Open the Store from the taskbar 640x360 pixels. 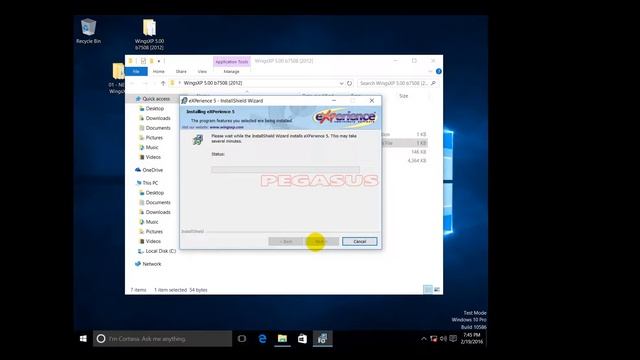[x=302, y=339]
